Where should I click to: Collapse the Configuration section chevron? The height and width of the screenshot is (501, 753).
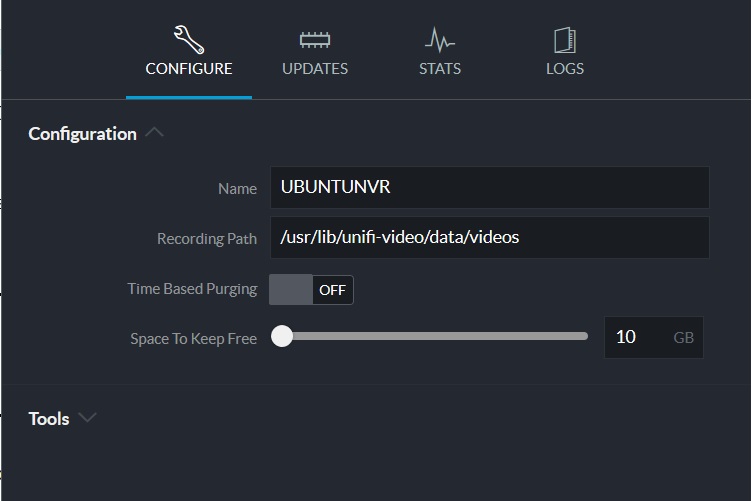[x=154, y=132]
